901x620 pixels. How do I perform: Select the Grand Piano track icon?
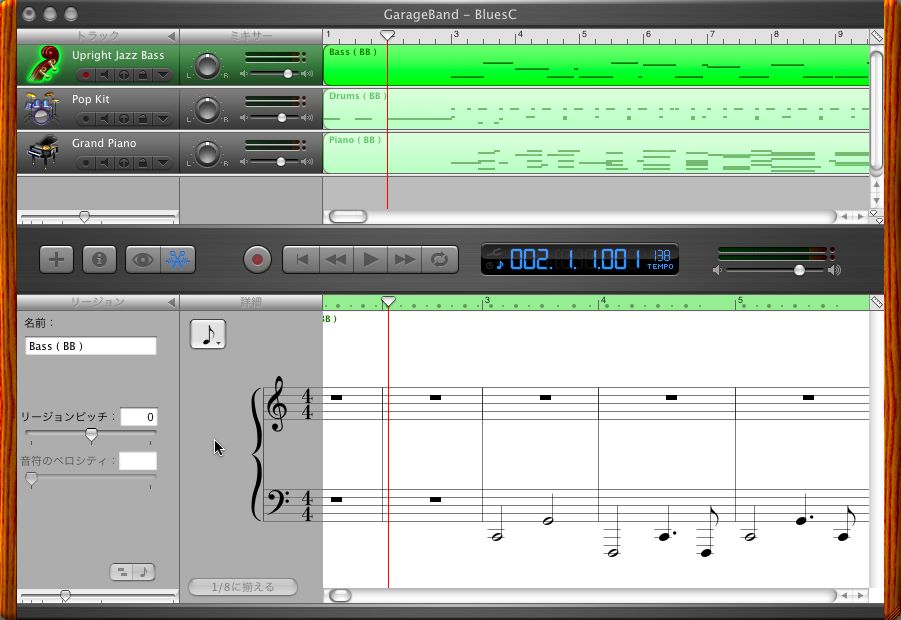pos(43,152)
